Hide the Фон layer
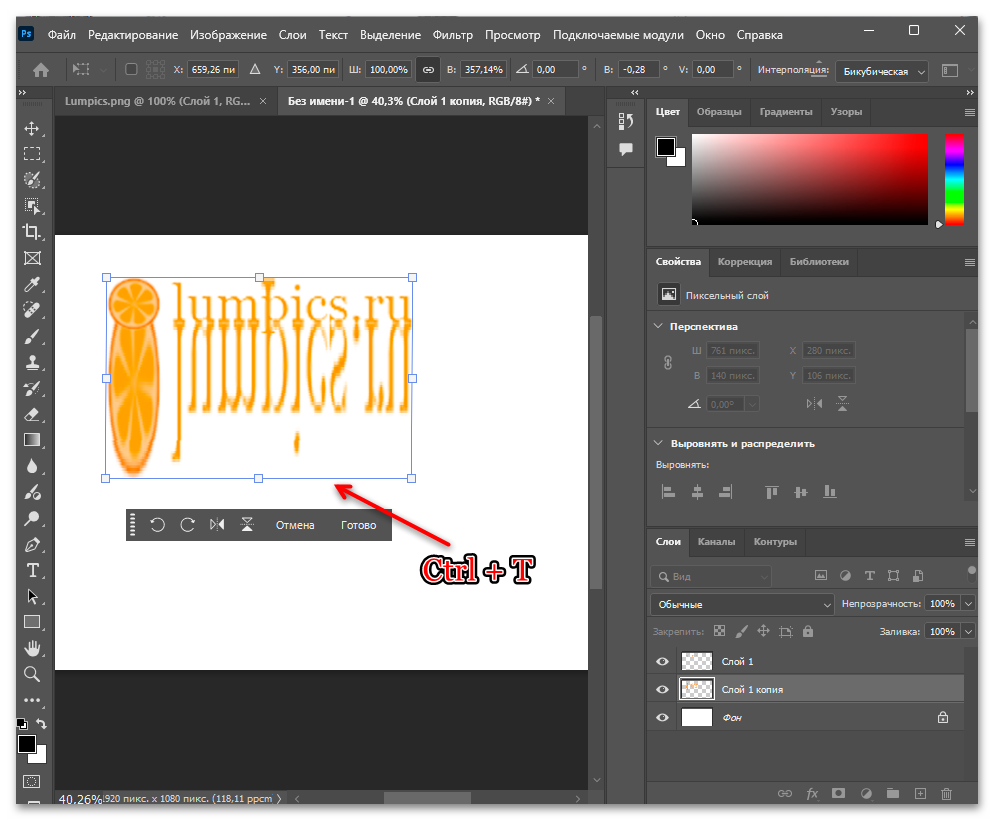The image size is (994, 820). coord(662,717)
